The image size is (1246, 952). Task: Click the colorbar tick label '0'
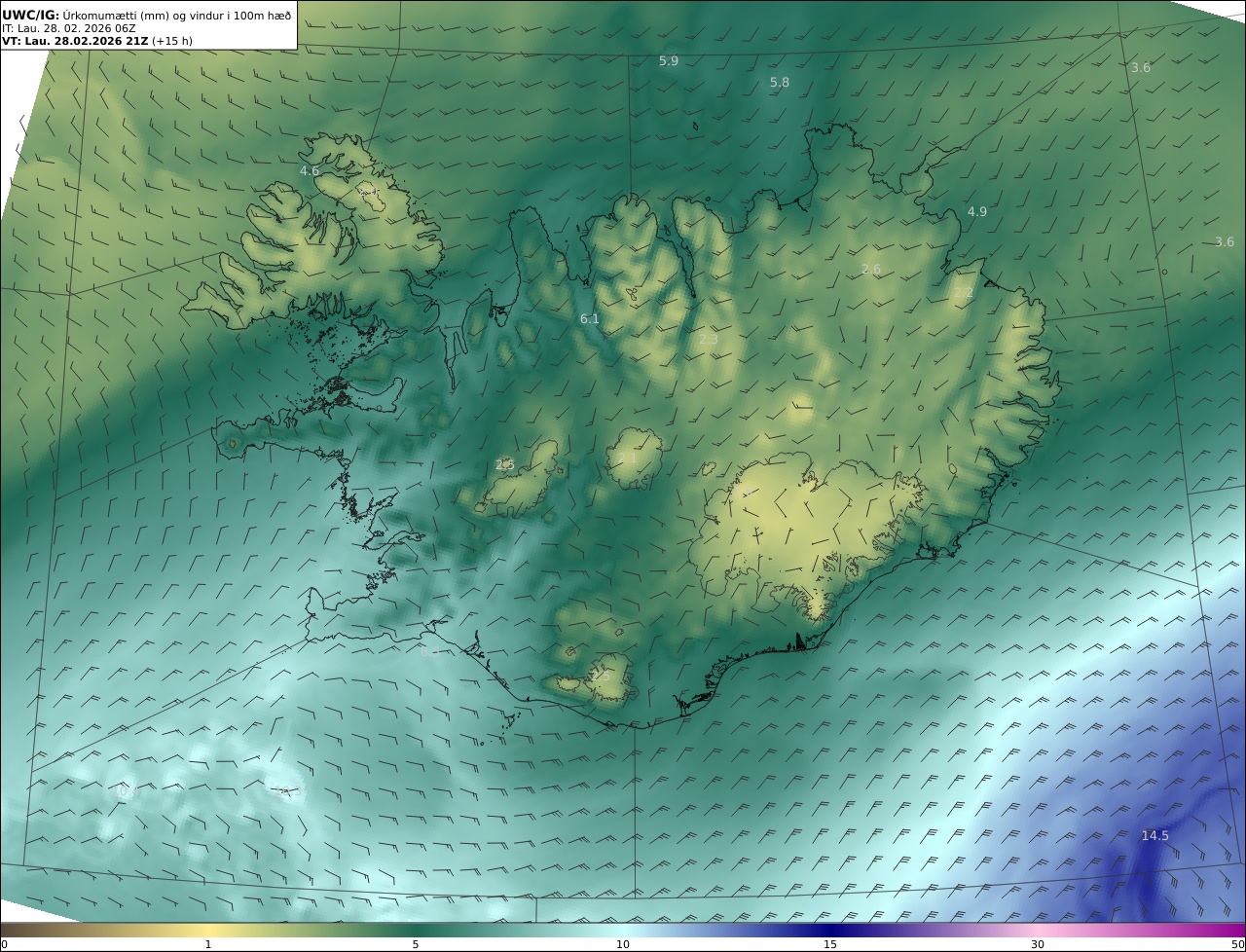[x=4, y=944]
